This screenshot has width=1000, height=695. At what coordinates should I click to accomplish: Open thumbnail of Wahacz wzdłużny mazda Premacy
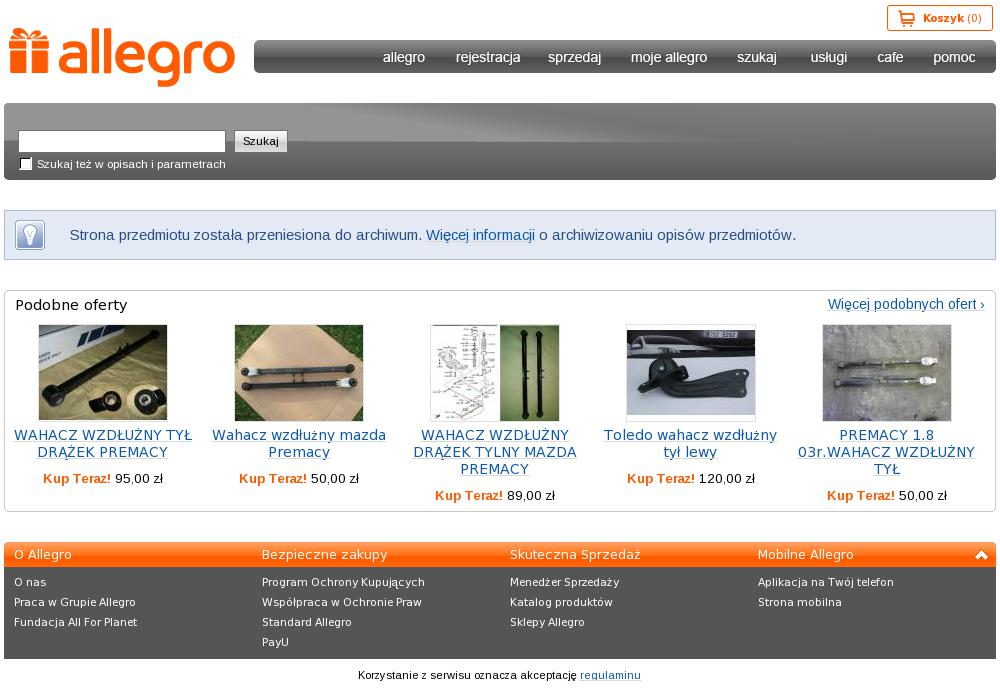[x=299, y=373]
